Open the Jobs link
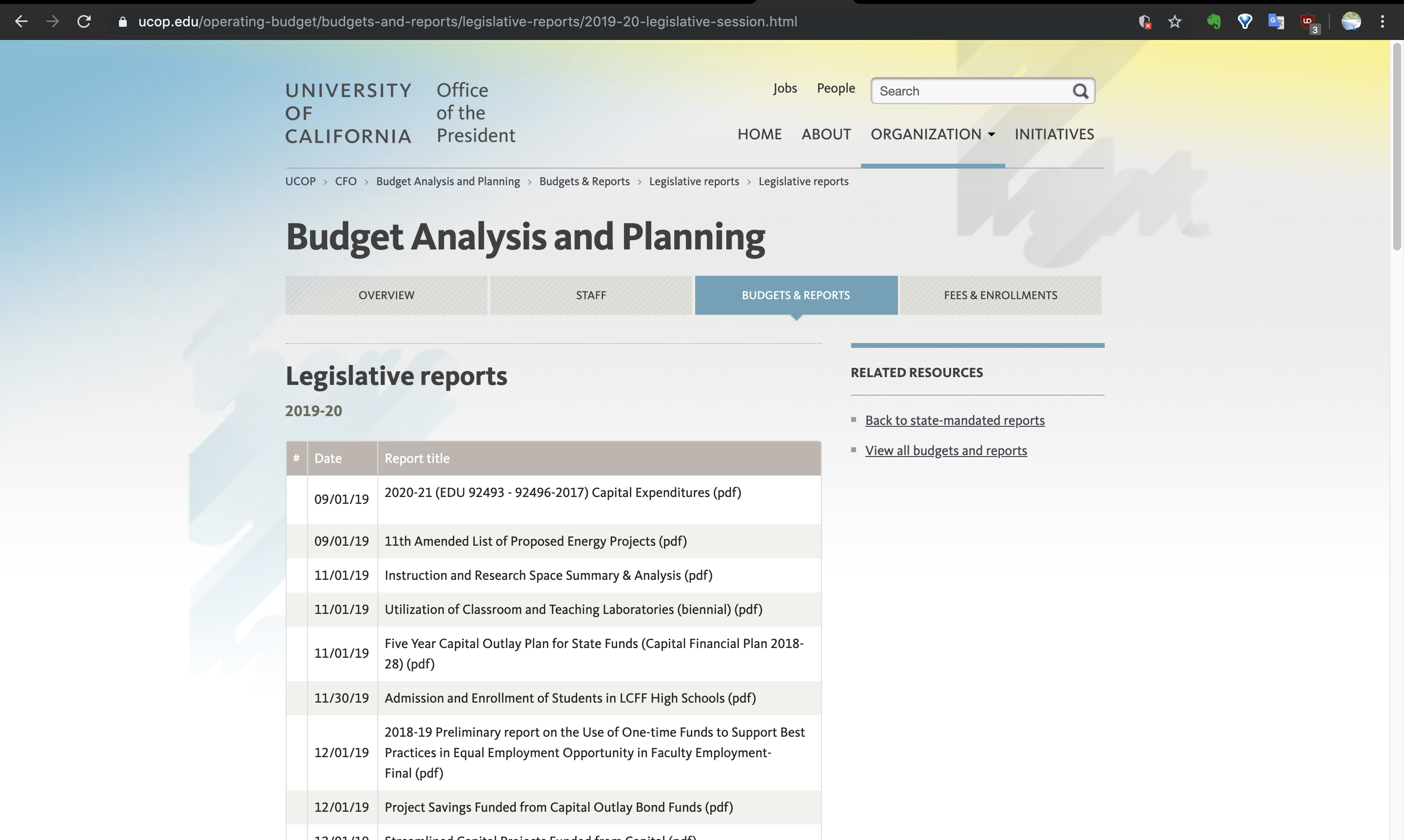This screenshot has width=1404, height=840. click(x=785, y=88)
